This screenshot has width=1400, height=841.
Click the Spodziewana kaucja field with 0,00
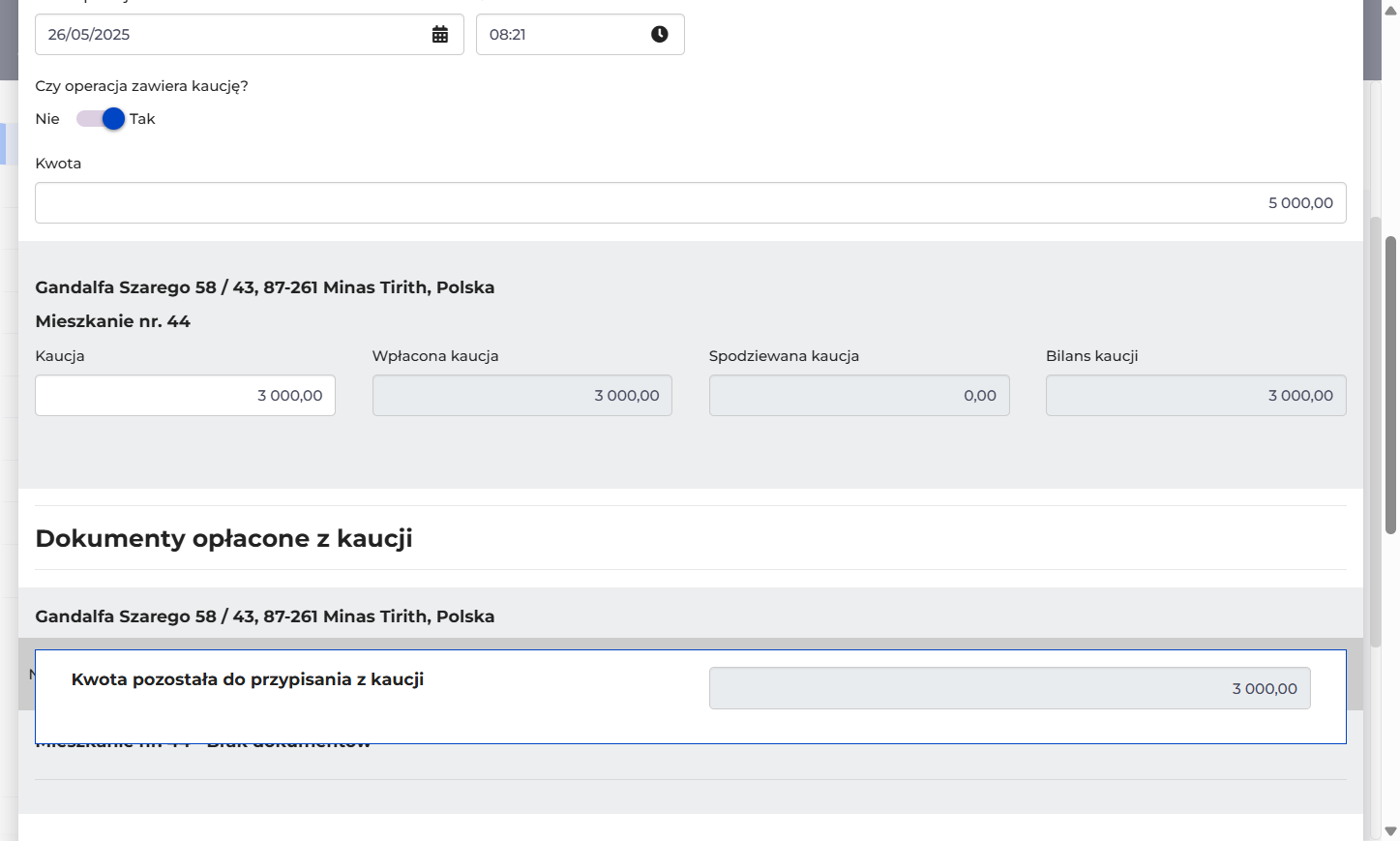point(859,396)
